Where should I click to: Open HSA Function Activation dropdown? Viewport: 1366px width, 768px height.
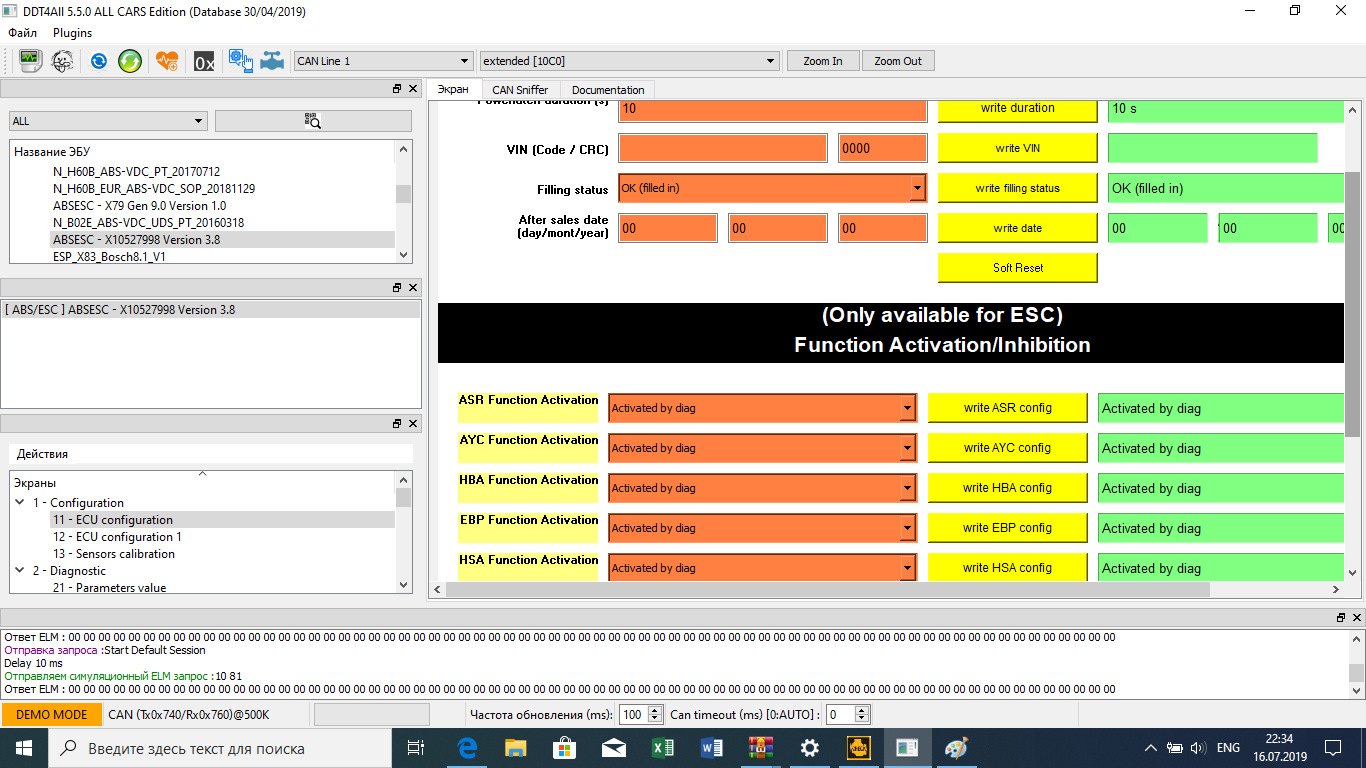point(762,568)
